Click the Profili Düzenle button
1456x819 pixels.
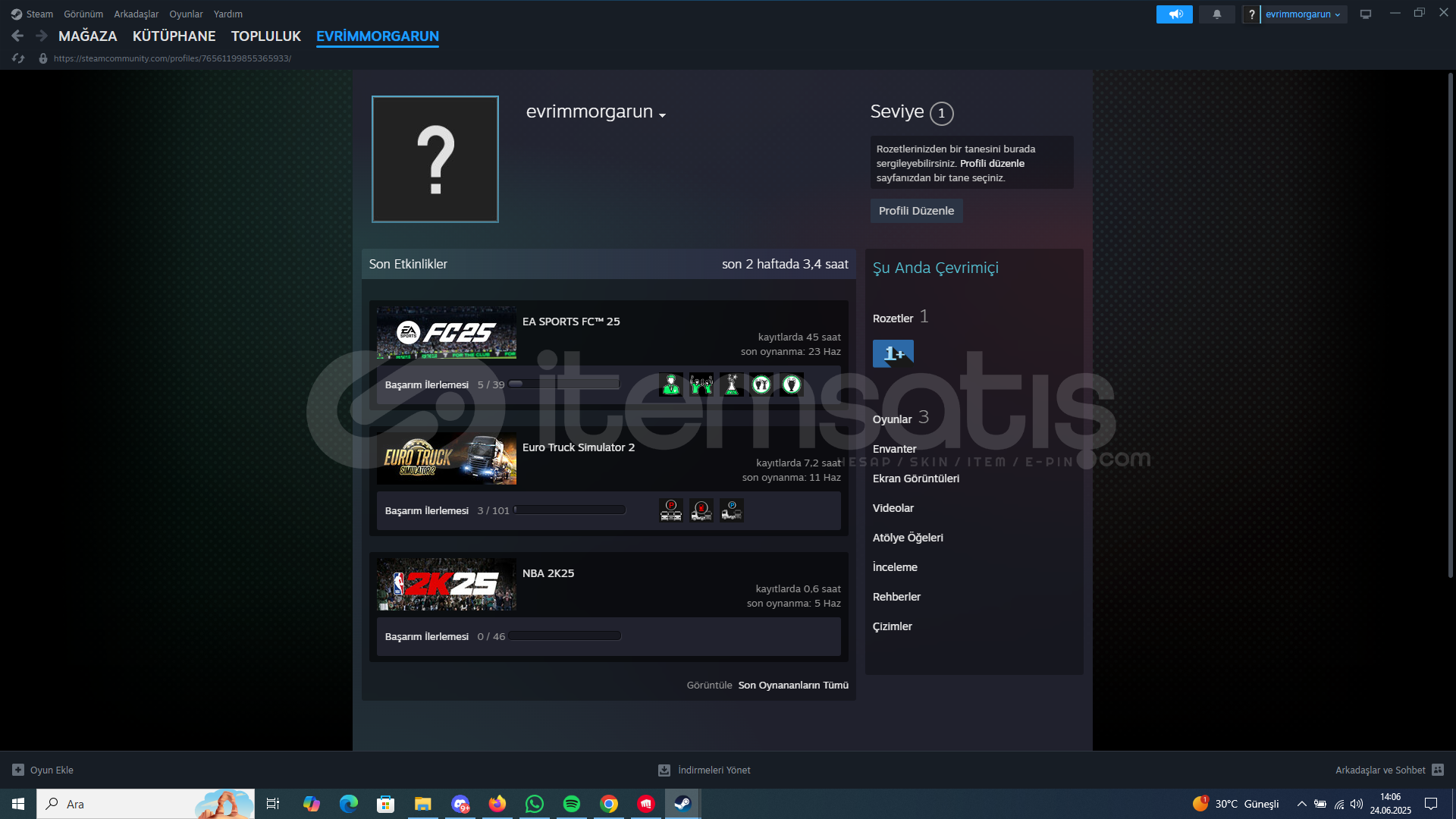[x=916, y=211]
